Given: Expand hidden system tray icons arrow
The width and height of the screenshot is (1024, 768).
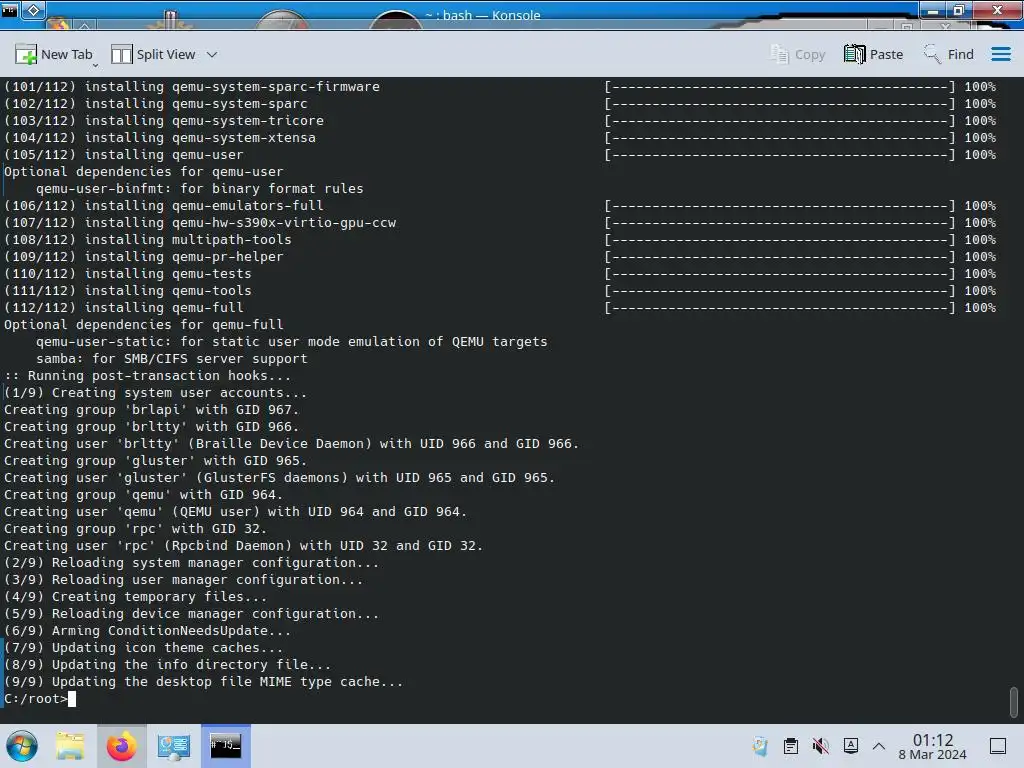Looking at the screenshot, I should click(x=879, y=746).
